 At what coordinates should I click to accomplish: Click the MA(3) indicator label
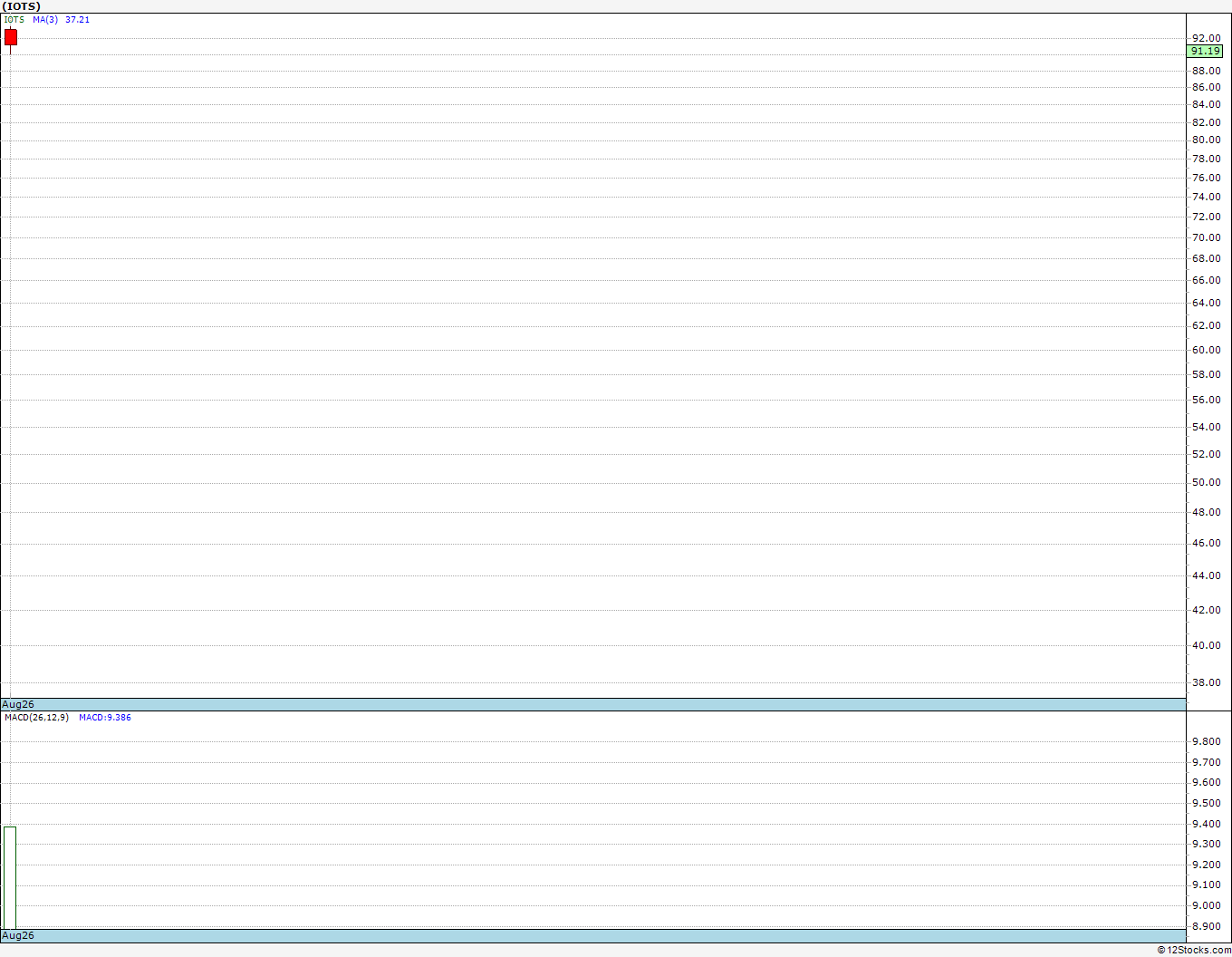pos(45,20)
